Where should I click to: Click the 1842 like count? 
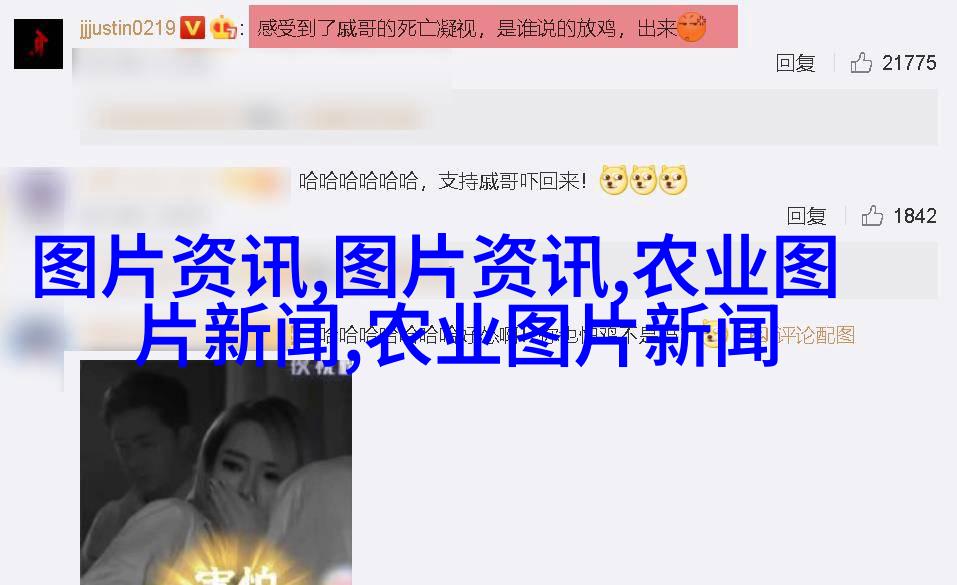914,216
